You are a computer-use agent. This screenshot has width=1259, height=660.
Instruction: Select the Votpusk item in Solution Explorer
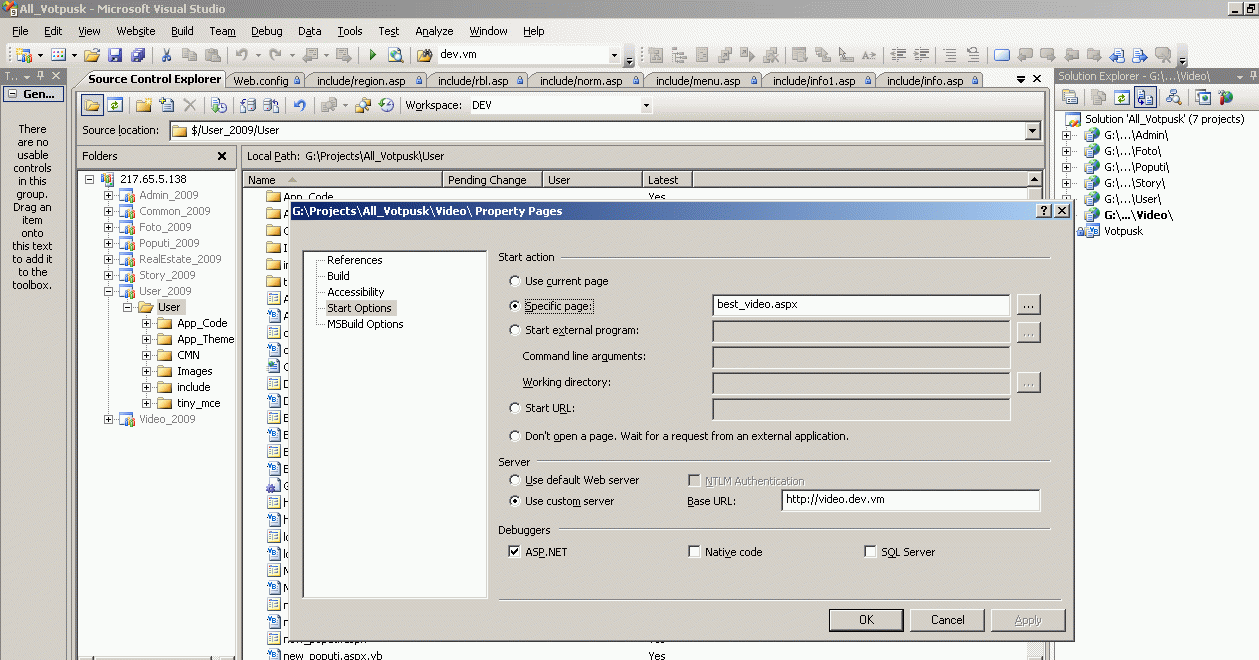coord(1123,231)
